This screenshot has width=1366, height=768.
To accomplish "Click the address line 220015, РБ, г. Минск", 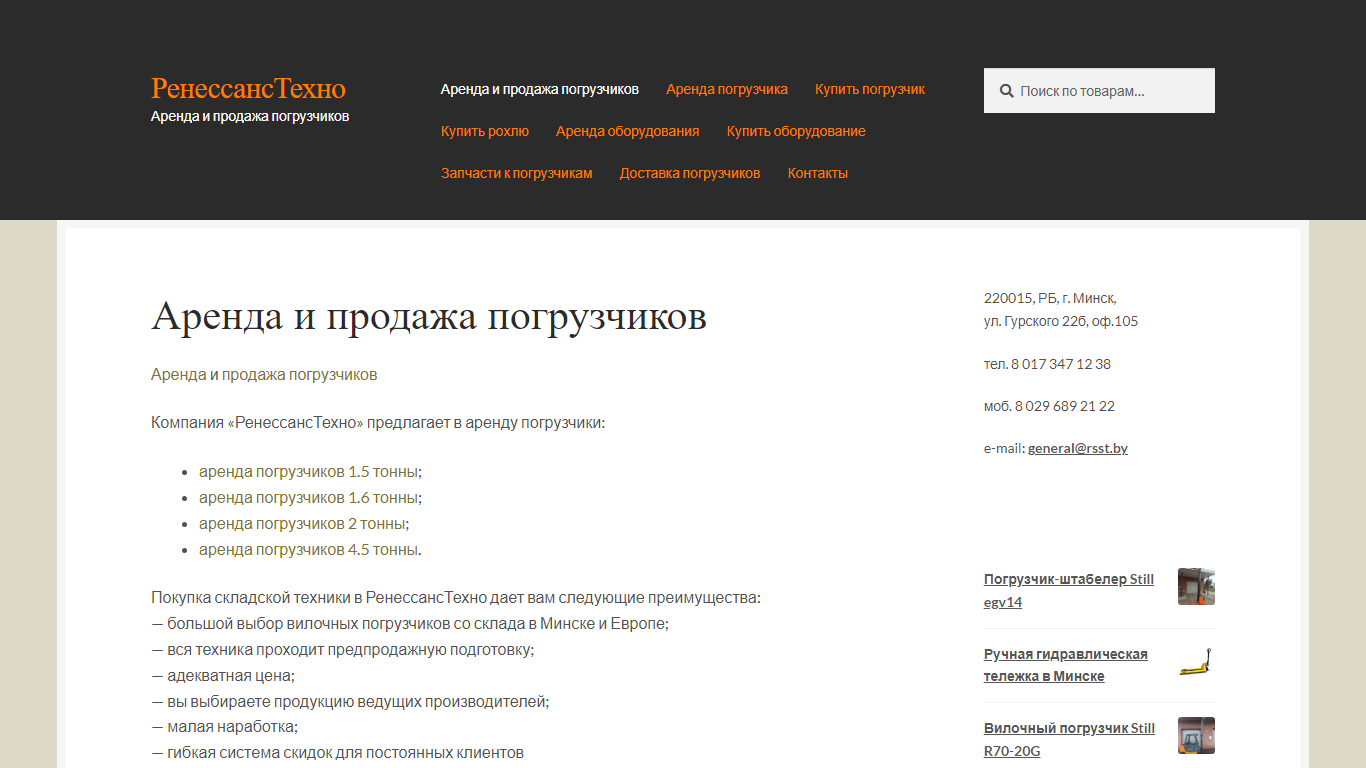I will [x=1050, y=298].
